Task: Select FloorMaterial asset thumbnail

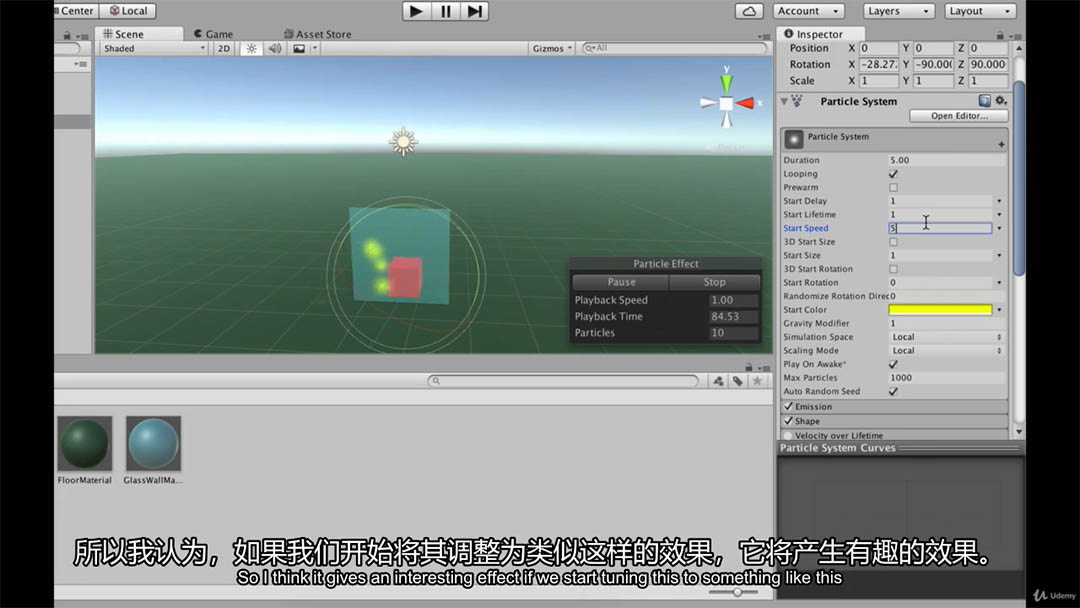Action: [85, 443]
